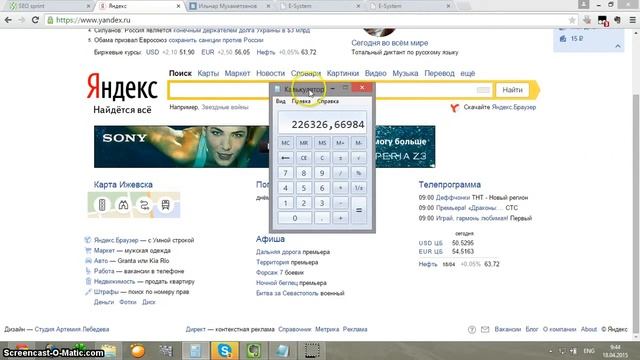Open the Перевод tab on Yandex
Screen dimensions: 640x360
[440, 73]
